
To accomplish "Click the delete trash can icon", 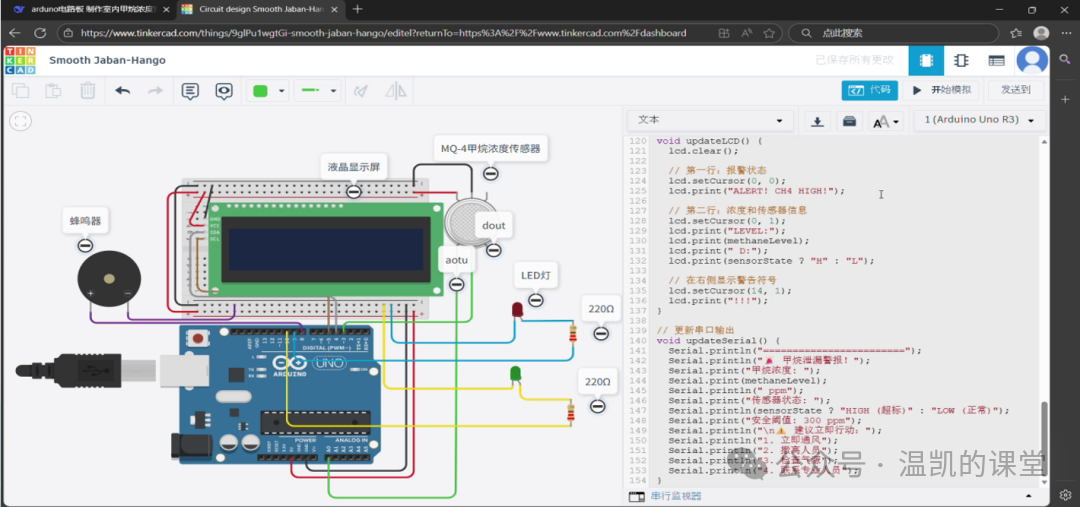I will (x=87, y=91).
